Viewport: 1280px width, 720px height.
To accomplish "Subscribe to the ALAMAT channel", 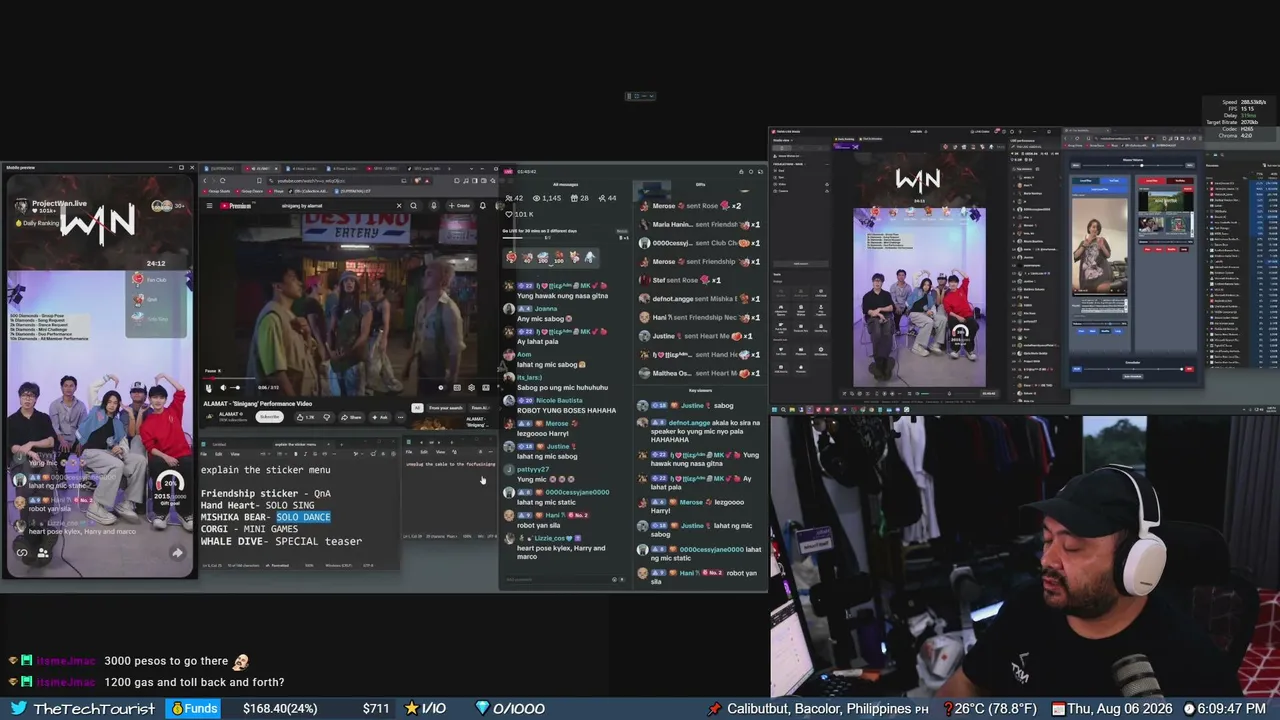I will click(x=270, y=417).
